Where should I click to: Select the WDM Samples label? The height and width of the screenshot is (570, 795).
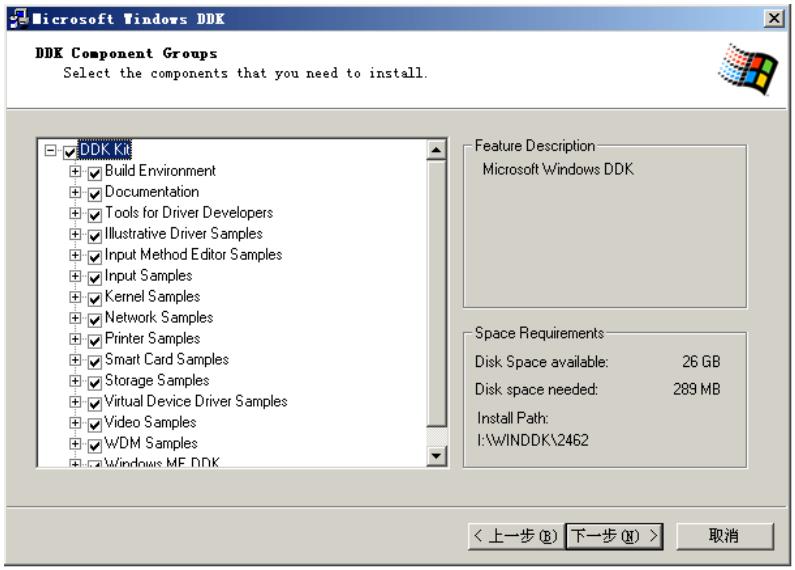[151, 443]
